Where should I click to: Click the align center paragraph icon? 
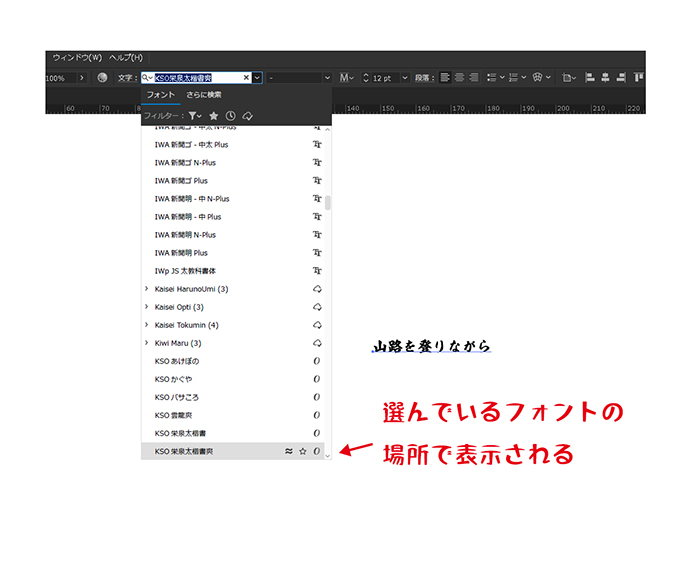click(460, 78)
